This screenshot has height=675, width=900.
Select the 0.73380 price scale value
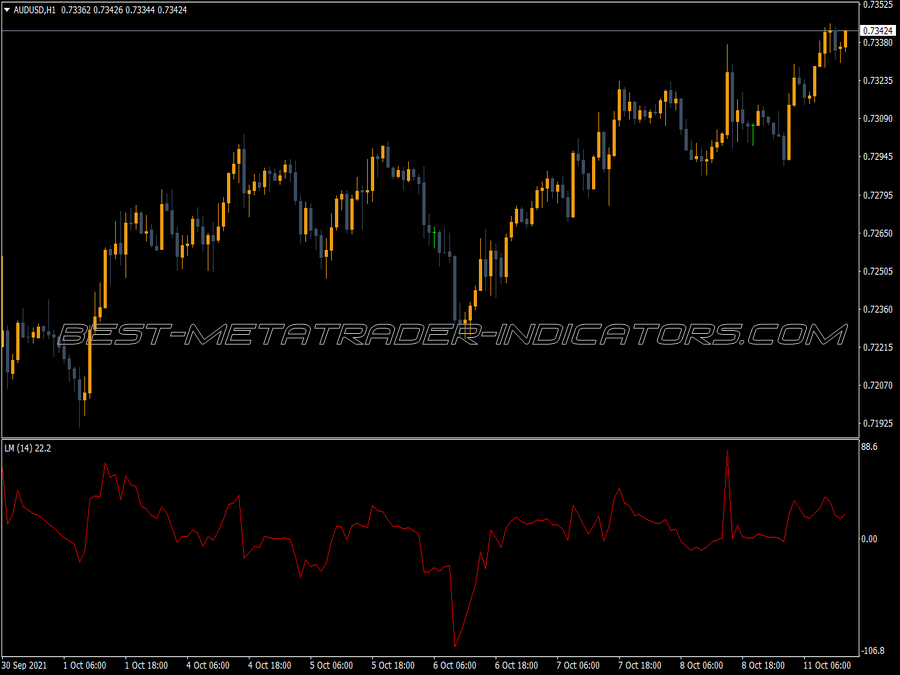(878, 42)
